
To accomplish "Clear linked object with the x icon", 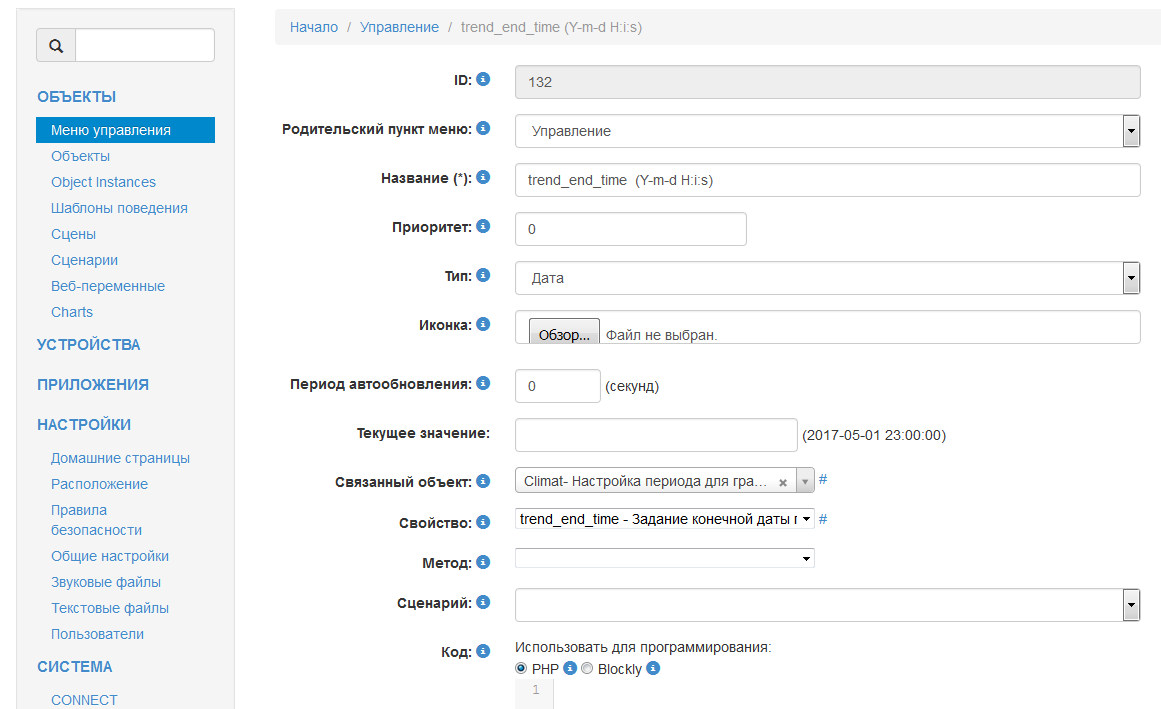I will click(783, 482).
